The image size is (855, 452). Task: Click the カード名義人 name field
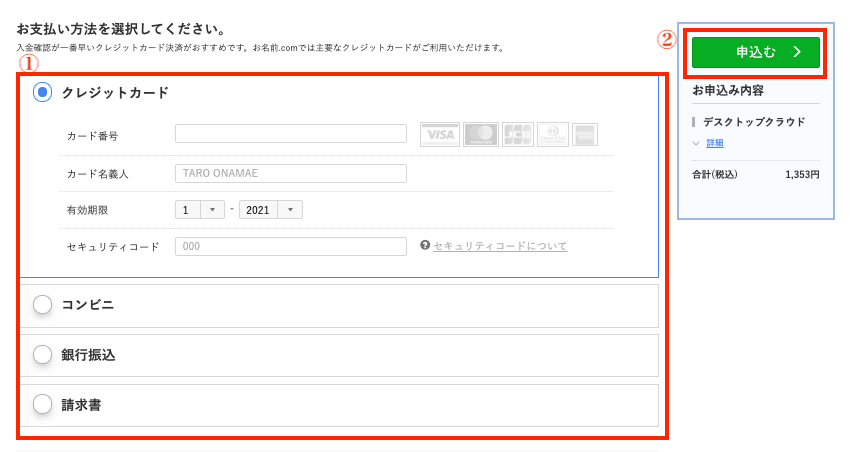click(290, 173)
